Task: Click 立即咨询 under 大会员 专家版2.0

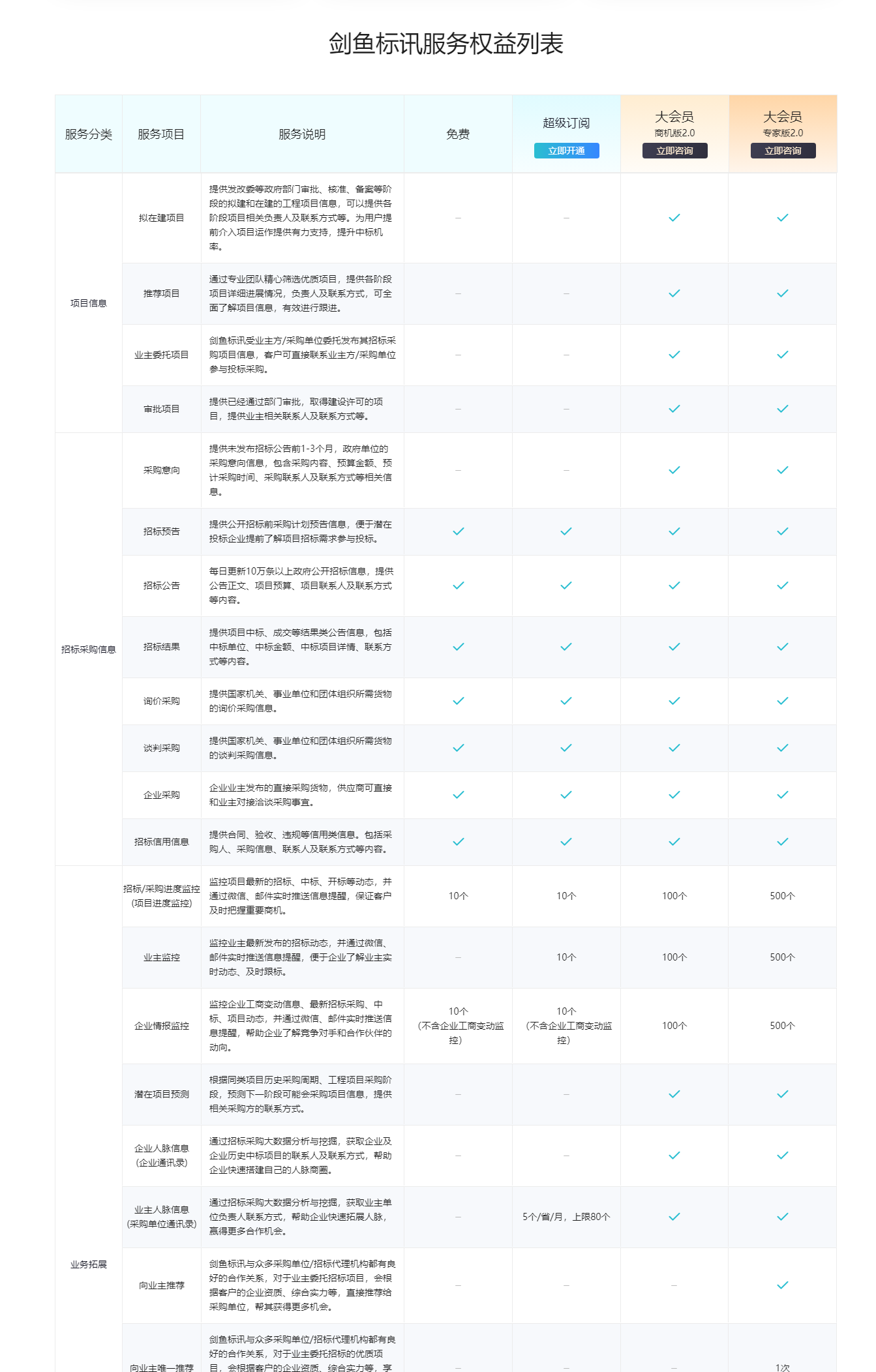Action: (783, 151)
